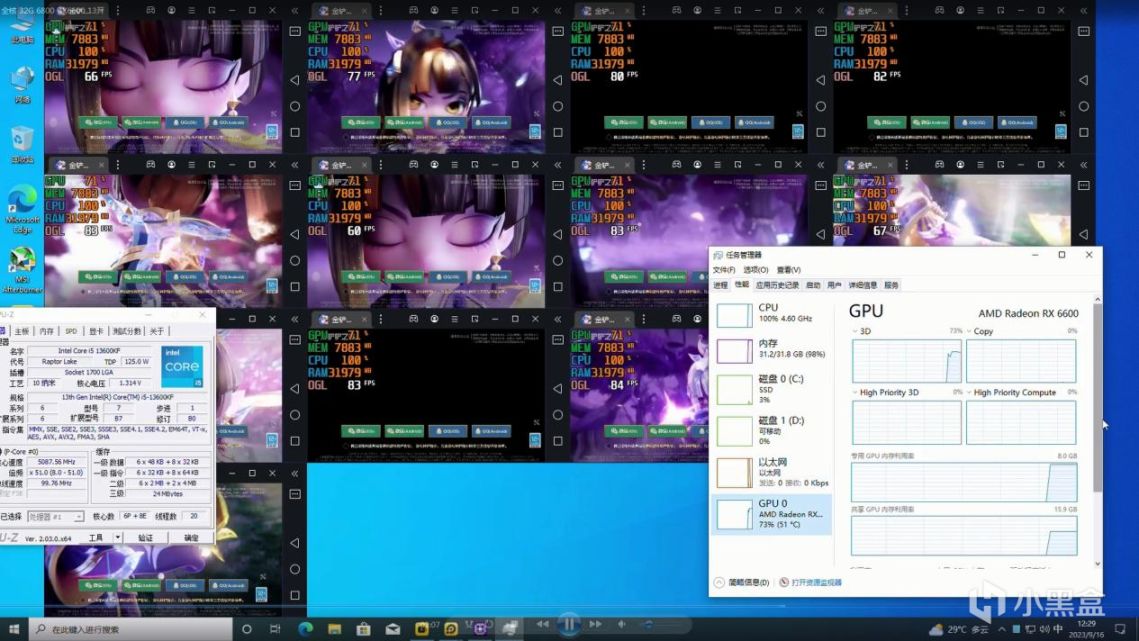The width and height of the screenshot is (1139, 641).
Task: Click pop-out window icon in the 77 FPS emulator title bar
Action: tap(475, 11)
